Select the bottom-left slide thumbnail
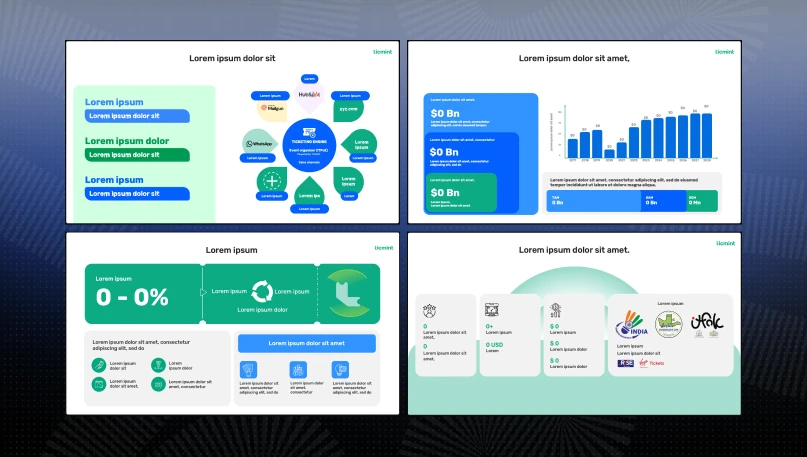This screenshot has height=457, width=807. tap(232, 324)
